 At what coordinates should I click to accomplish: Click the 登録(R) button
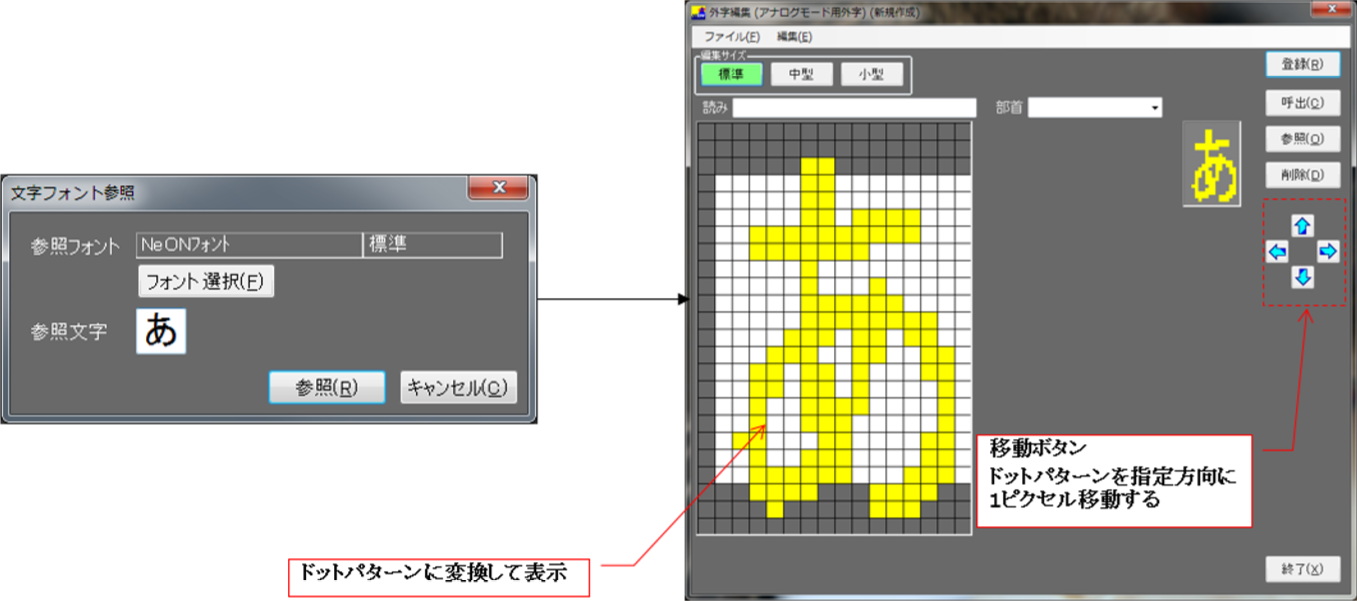(1302, 64)
